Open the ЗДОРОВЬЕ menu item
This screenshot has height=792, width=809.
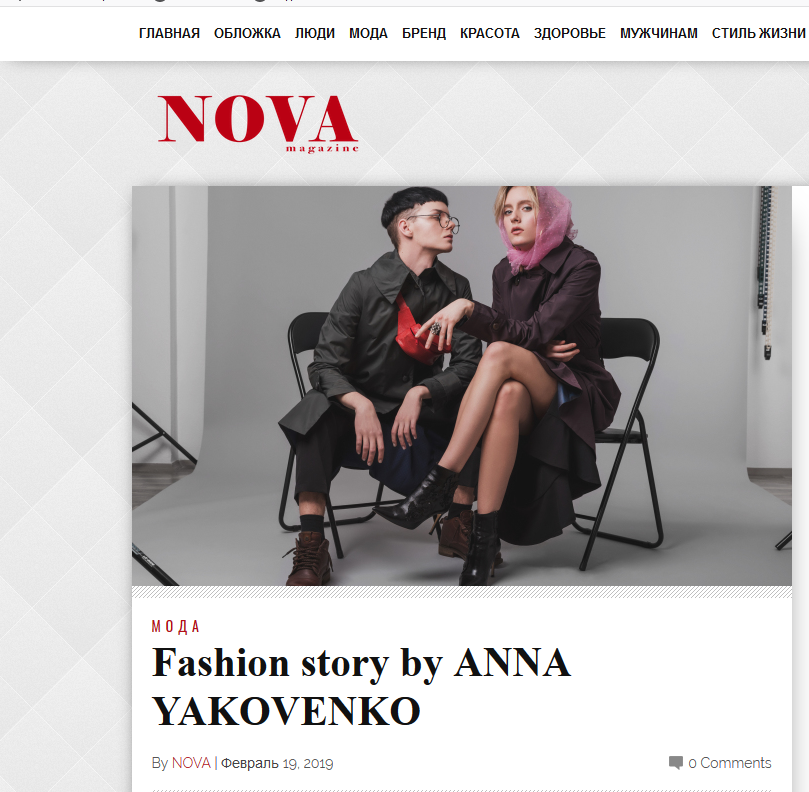[570, 34]
